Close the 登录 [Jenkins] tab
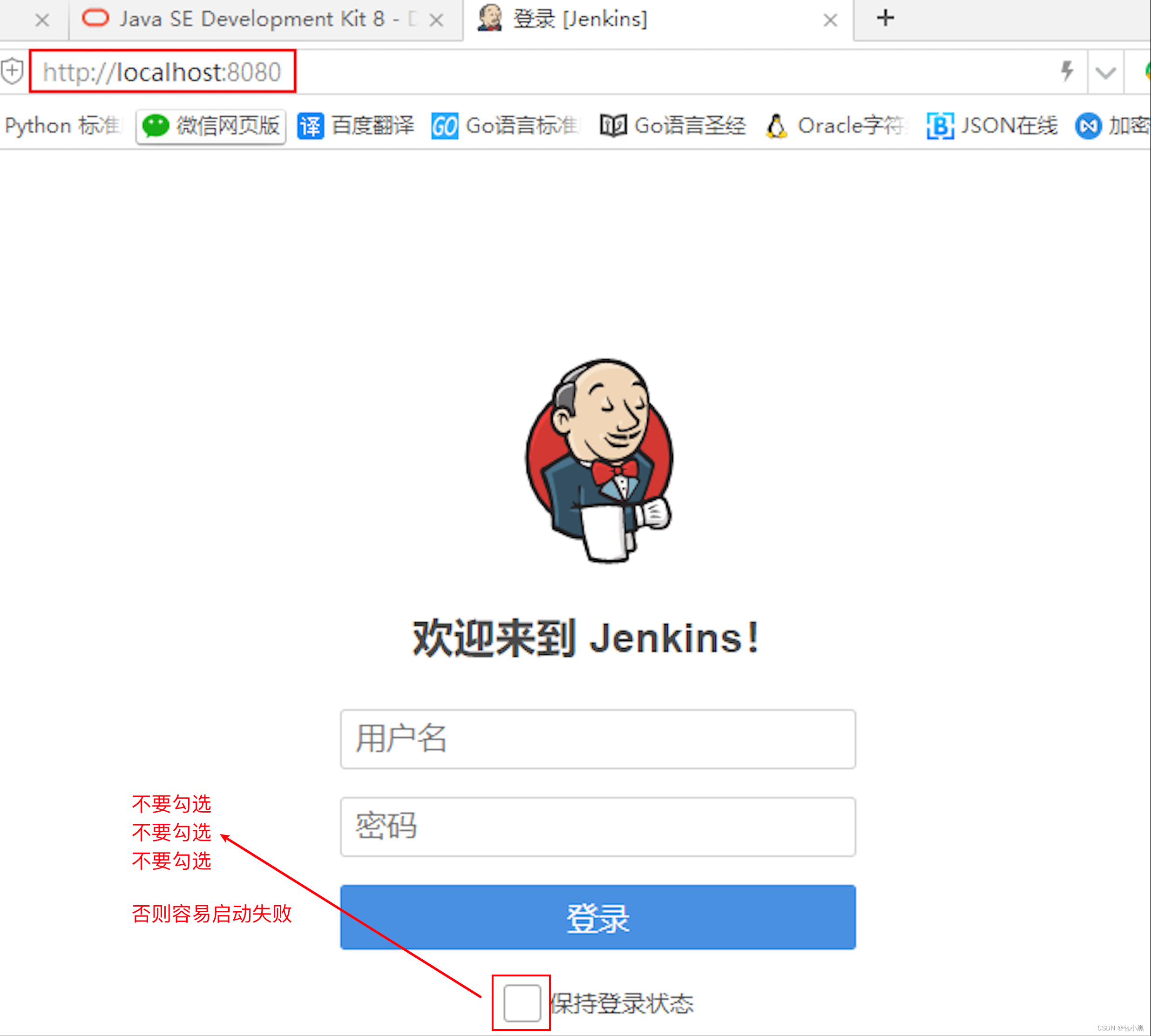 (830, 20)
